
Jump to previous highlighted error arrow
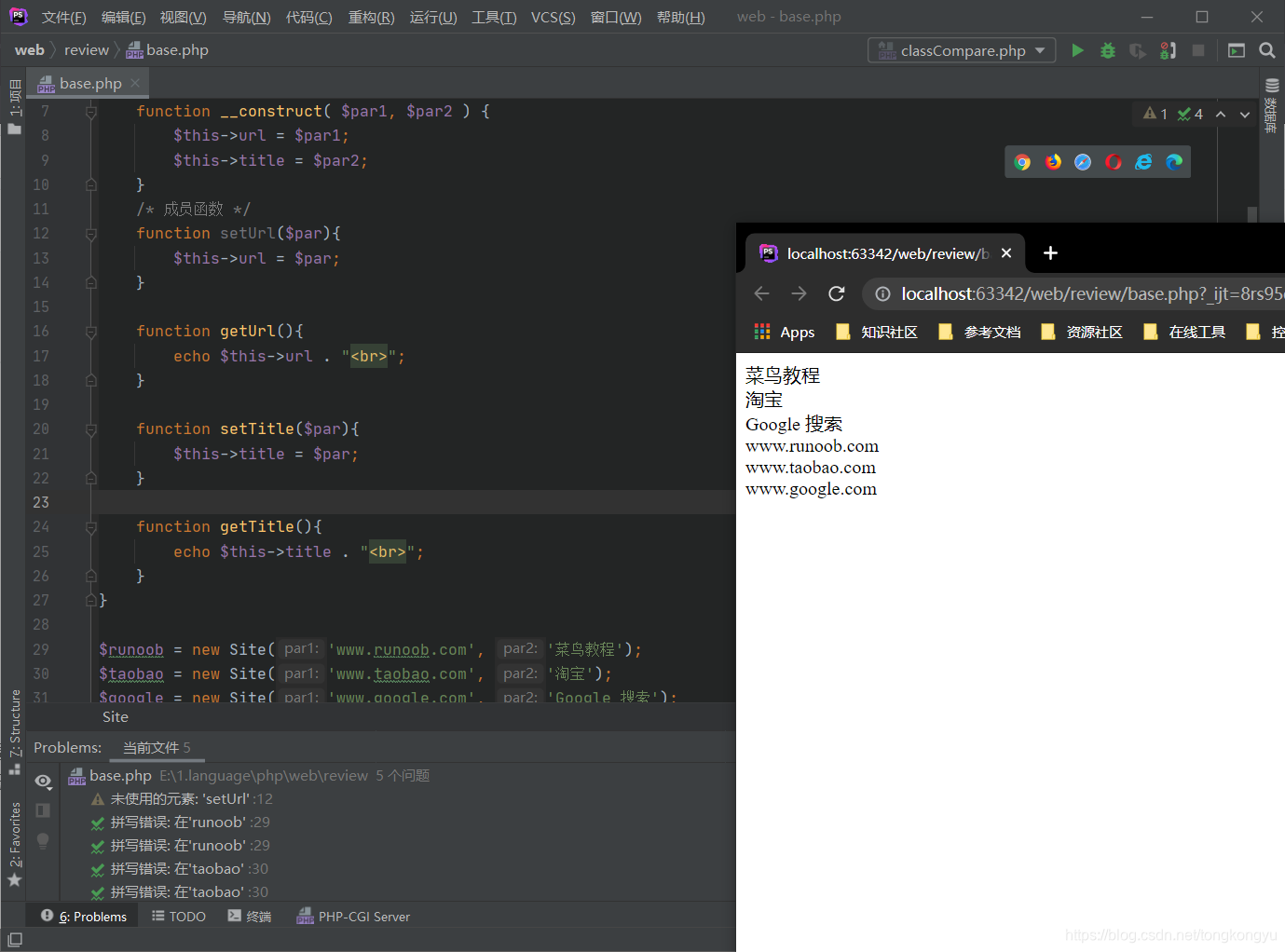(x=1221, y=114)
